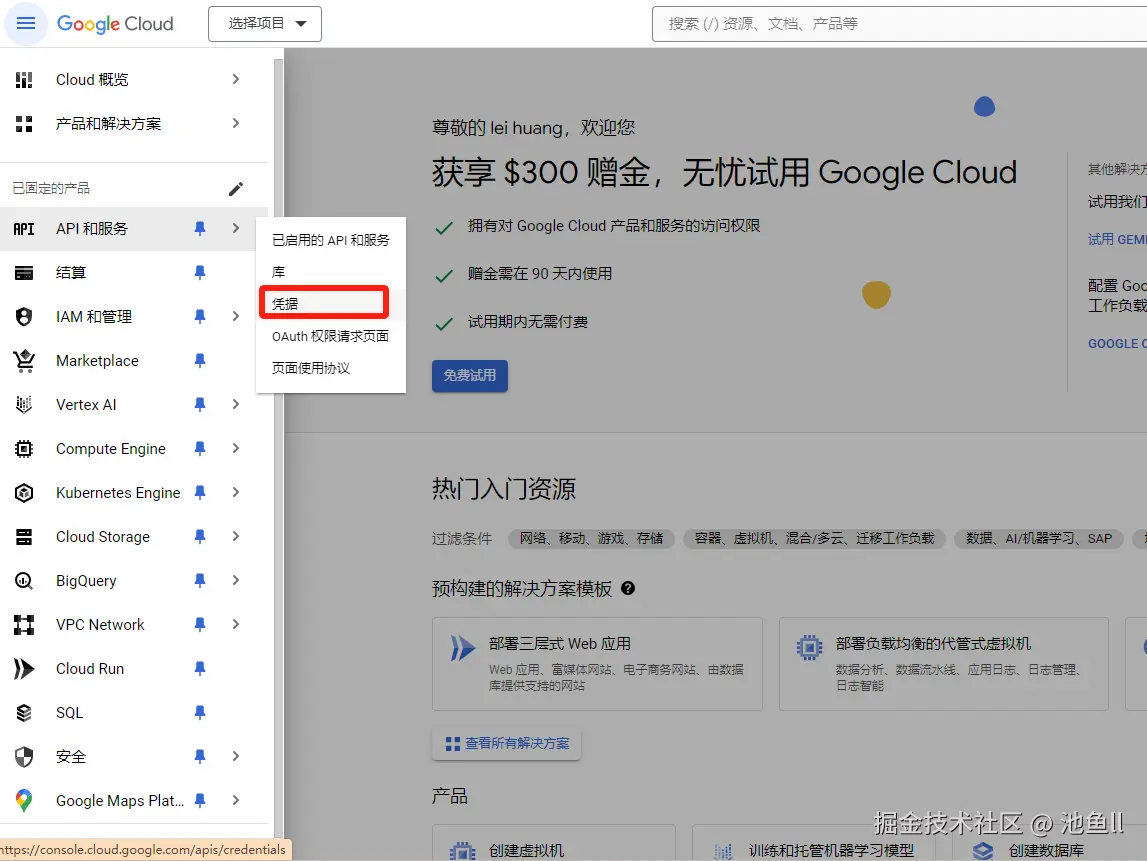This screenshot has width=1147, height=861.
Task: Click the Cloud Storage icon
Action: pyautogui.click(x=24, y=537)
